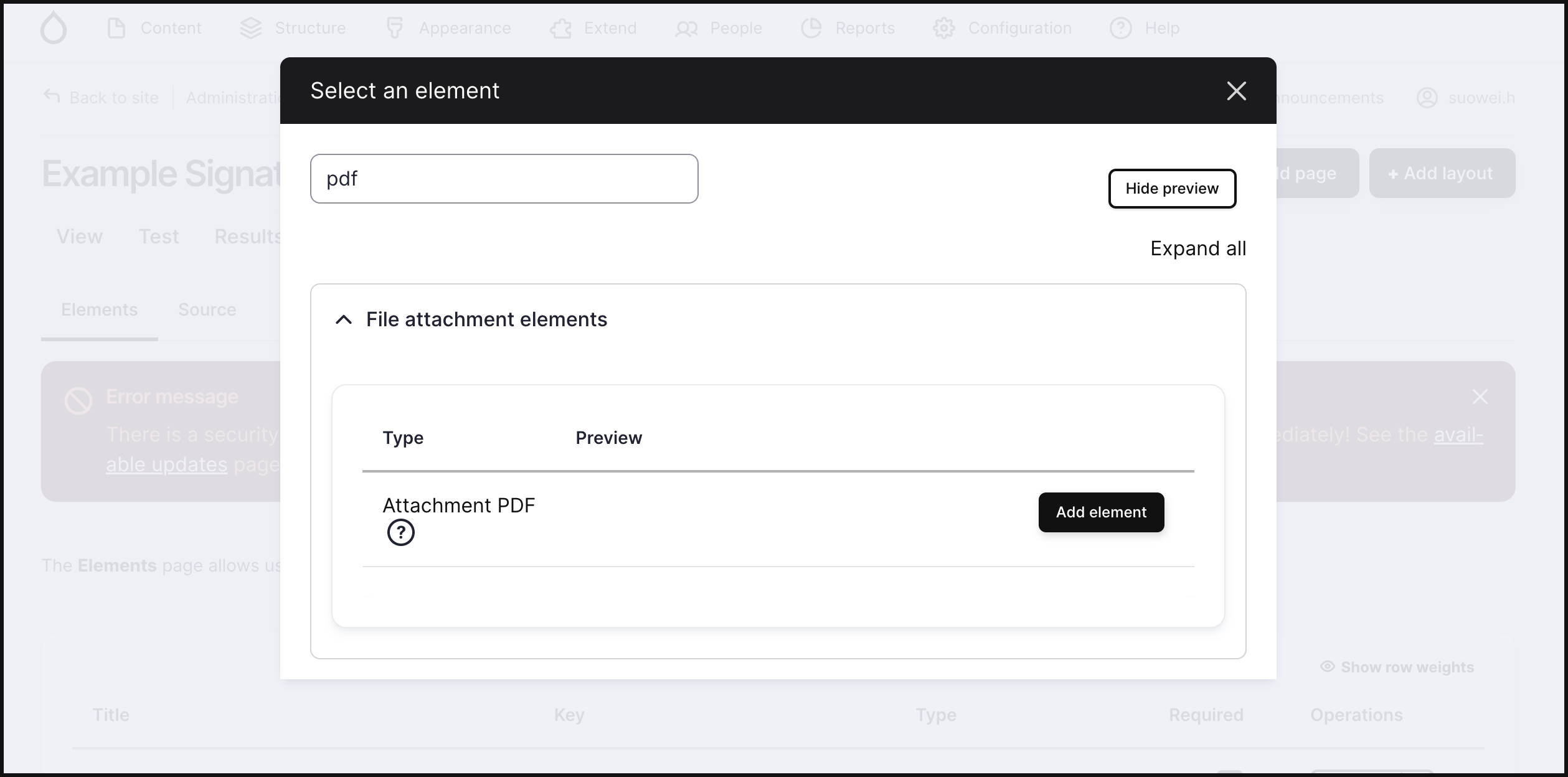Screen dimensions: 1568x777
Task: Open the Test tab
Action: pos(158,237)
